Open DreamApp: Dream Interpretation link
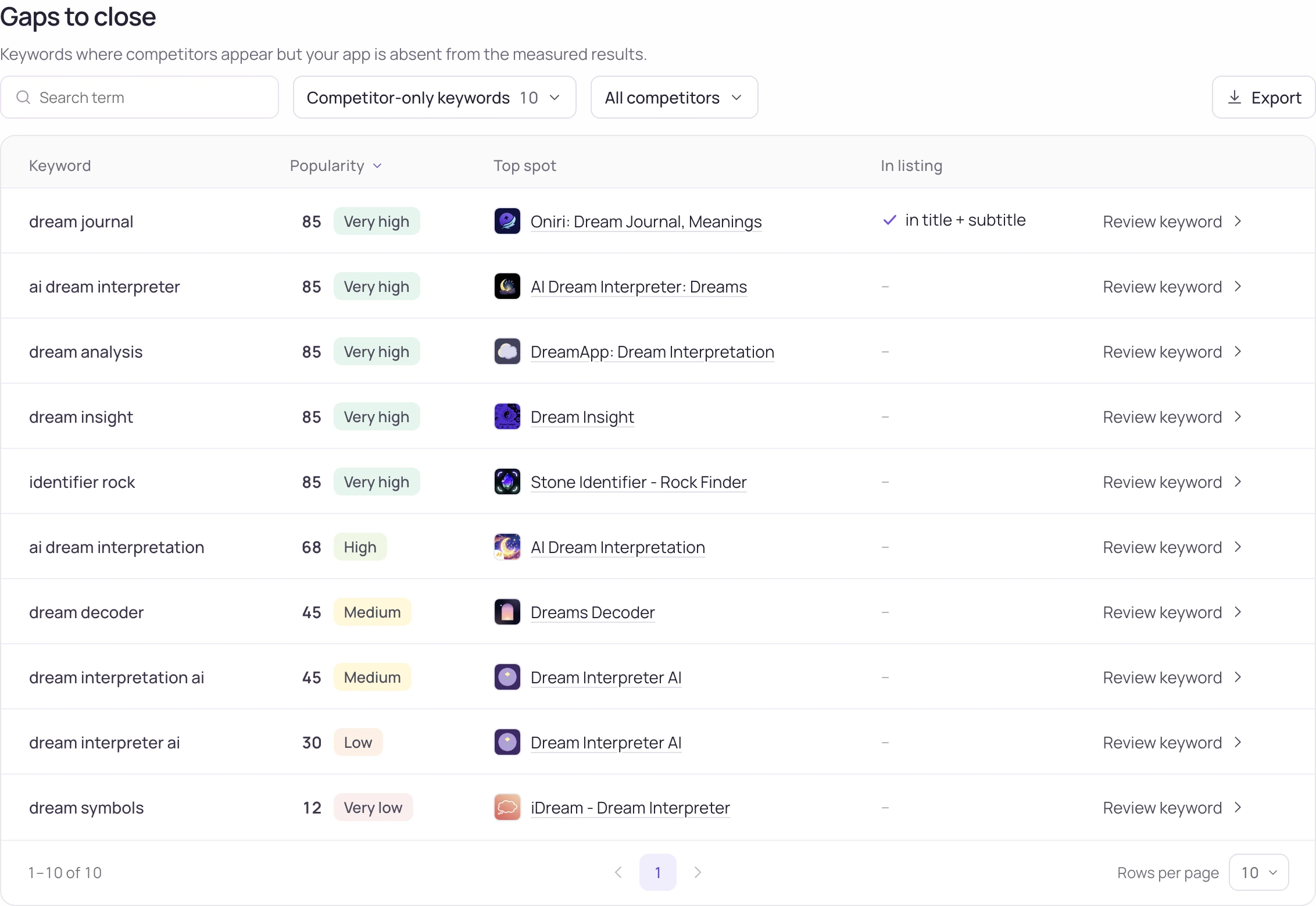 652,352
